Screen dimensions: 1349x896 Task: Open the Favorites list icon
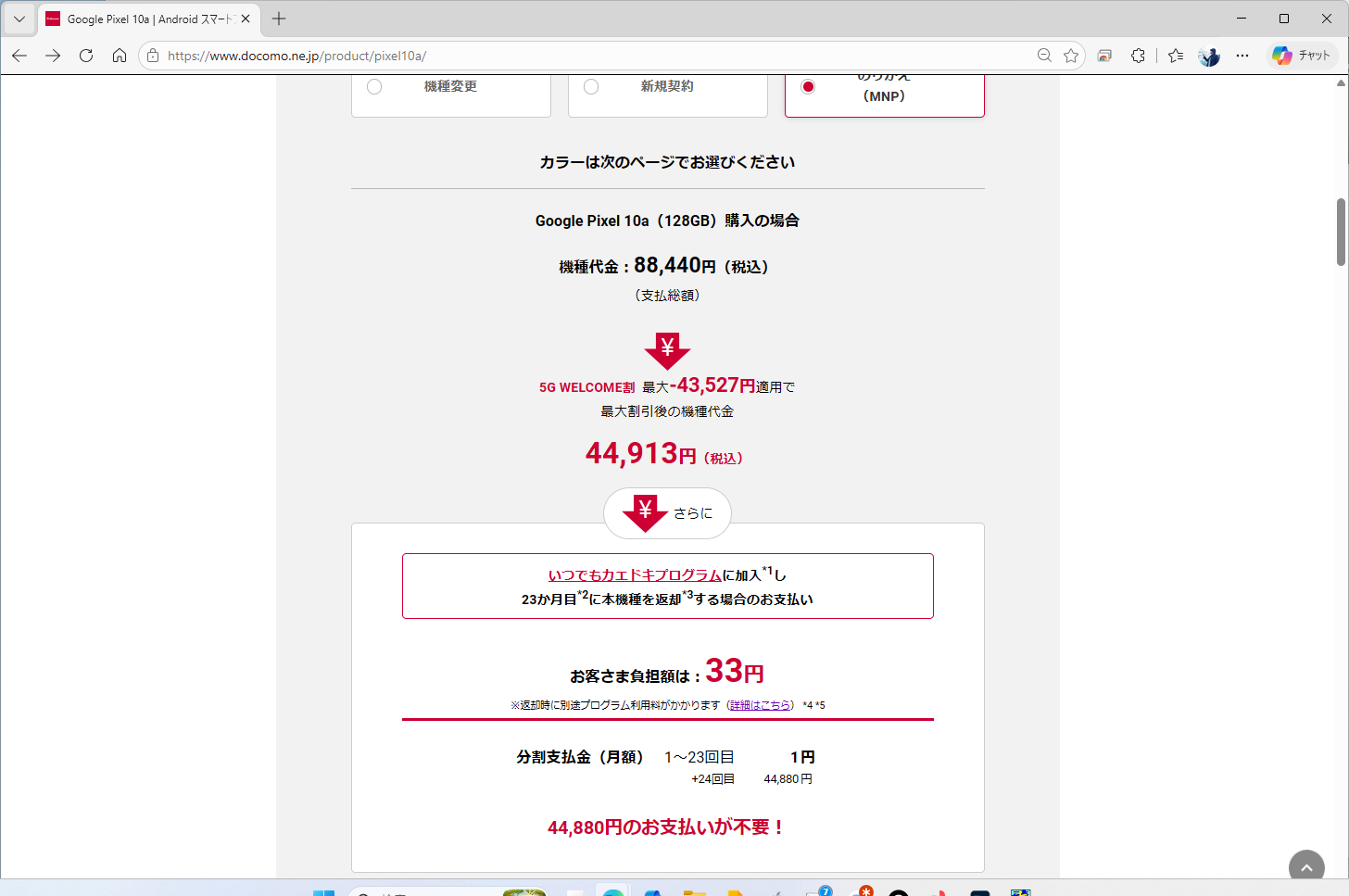pyautogui.click(x=1176, y=56)
